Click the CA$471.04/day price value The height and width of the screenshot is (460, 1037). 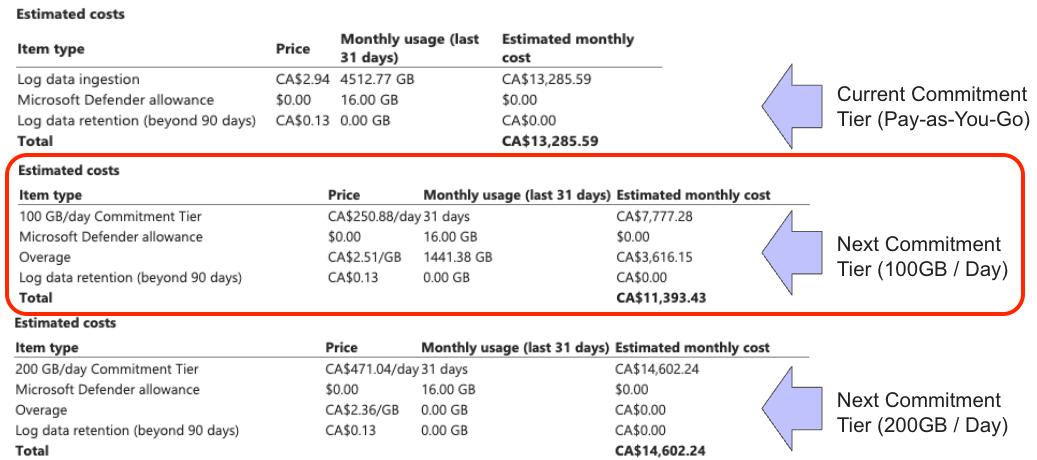pyautogui.click(x=372, y=369)
